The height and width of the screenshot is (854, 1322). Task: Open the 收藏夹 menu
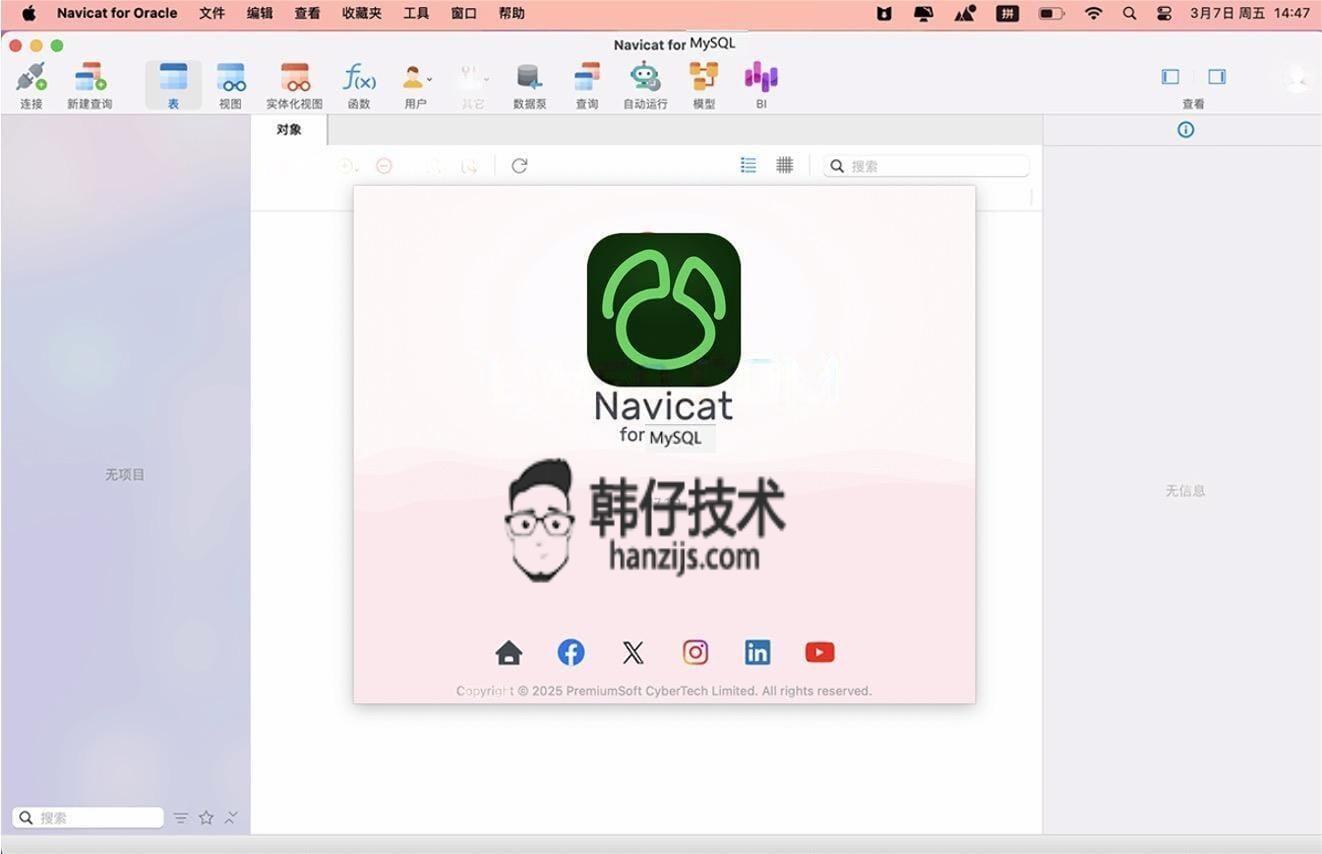coord(362,14)
